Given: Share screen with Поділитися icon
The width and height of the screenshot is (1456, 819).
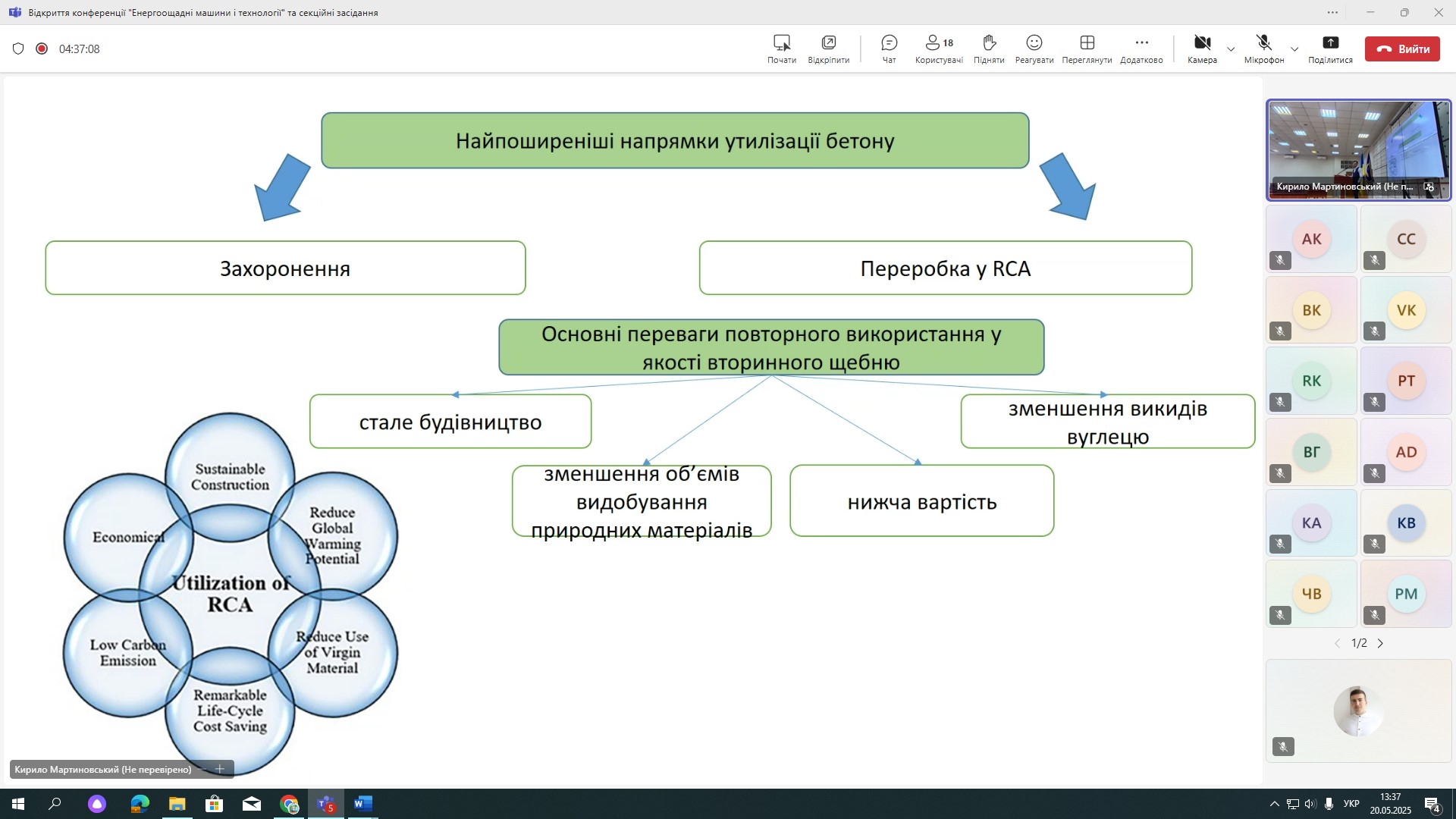Looking at the screenshot, I should pyautogui.click(x=1330, y=43).
